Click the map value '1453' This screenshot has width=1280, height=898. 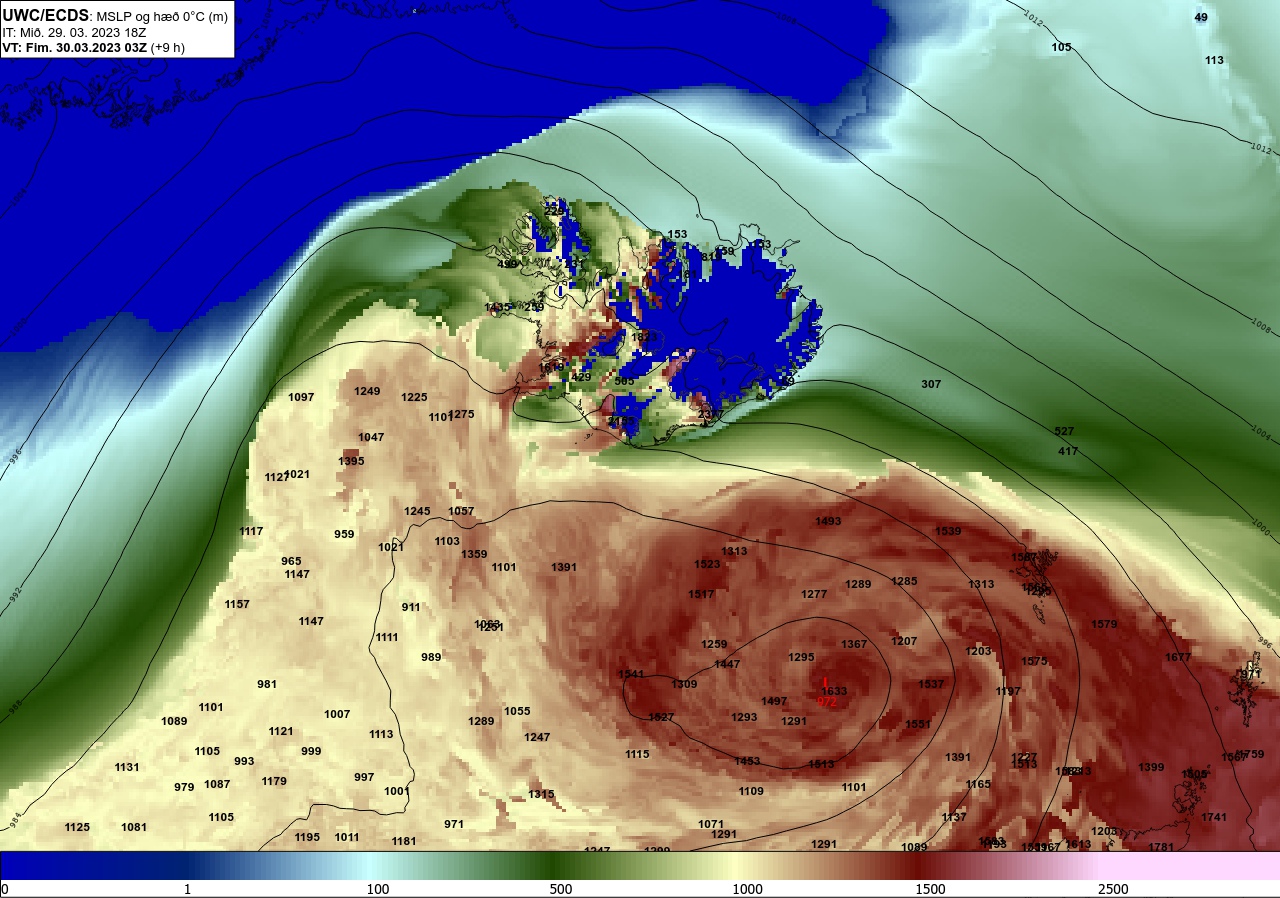(747, 761)
